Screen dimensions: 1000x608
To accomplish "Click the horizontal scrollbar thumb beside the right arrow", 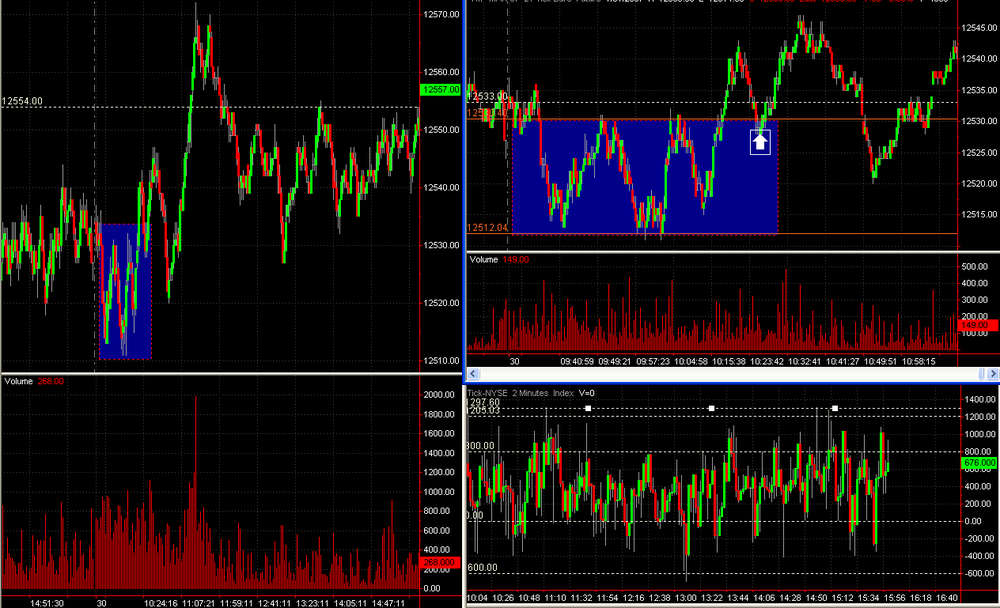I will tap(982, 374).
